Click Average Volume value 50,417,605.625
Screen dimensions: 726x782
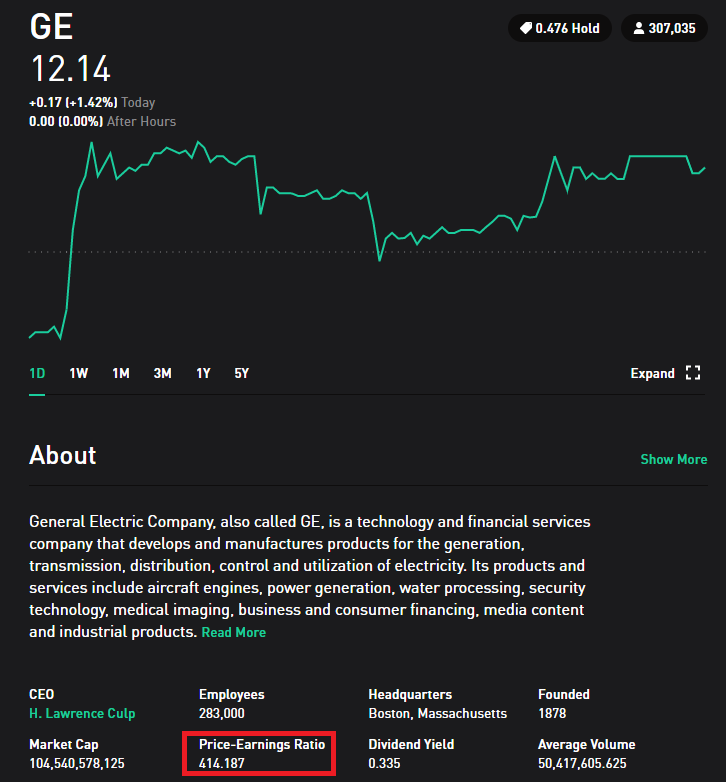click(582, 763)
